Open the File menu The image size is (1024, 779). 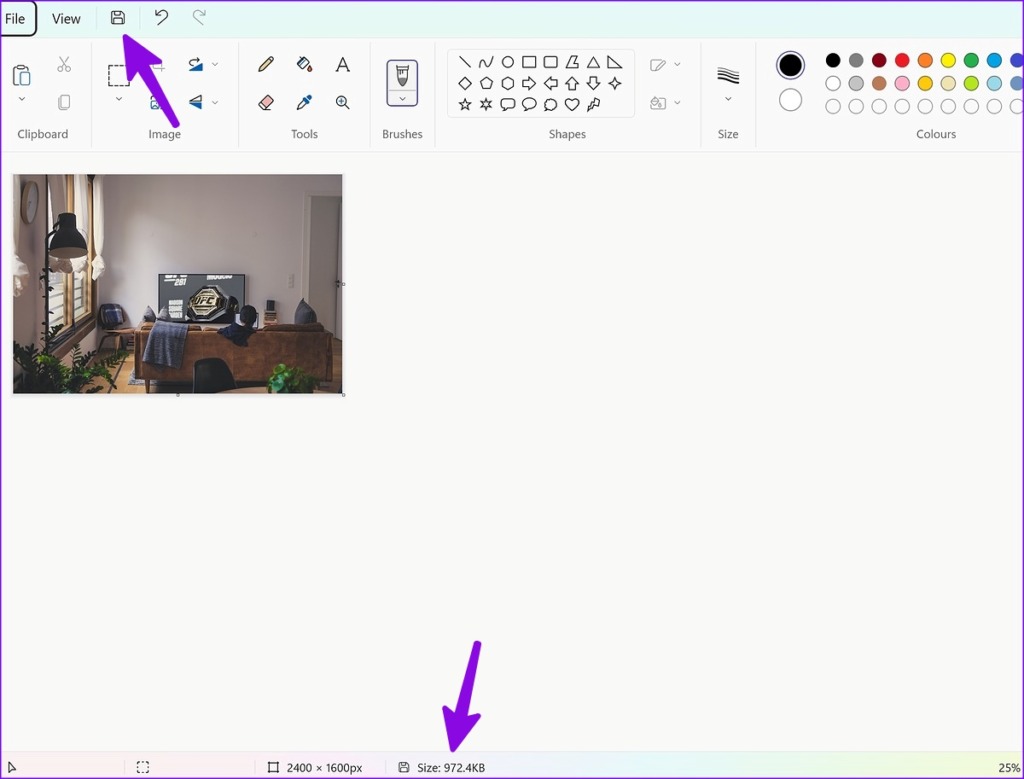(x=16, y=17)
